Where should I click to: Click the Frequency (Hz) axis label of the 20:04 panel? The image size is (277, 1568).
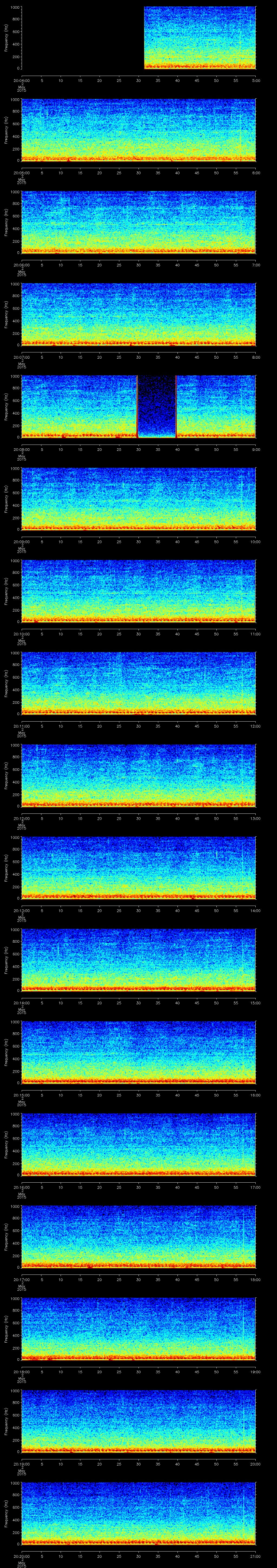pyautogui.click(x=6, y=38)
